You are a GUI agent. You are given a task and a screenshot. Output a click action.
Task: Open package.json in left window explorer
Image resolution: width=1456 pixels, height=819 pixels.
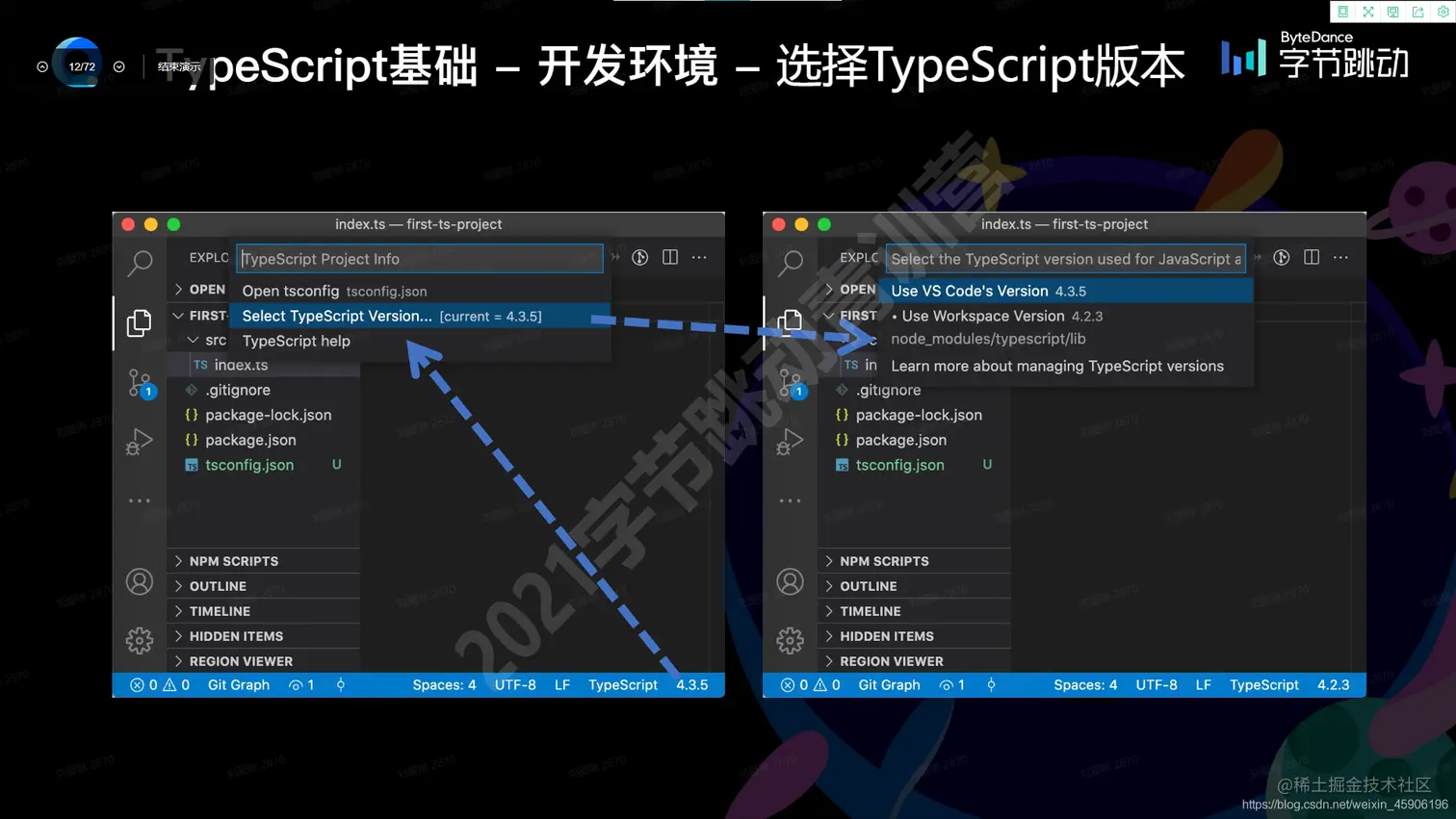[264, 440]
